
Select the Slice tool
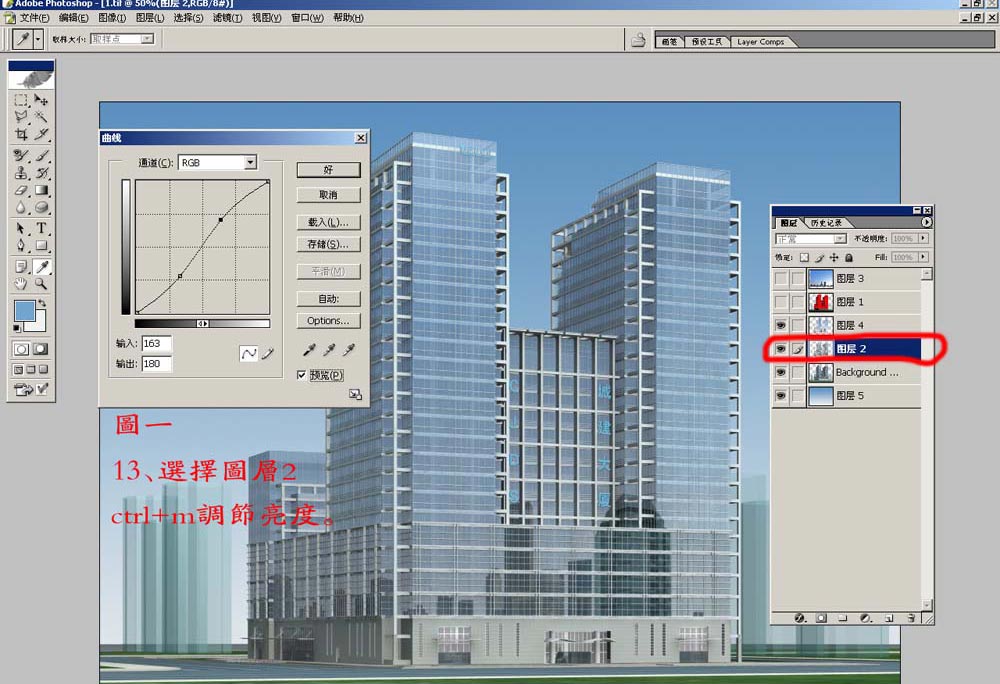click(41, 134)
